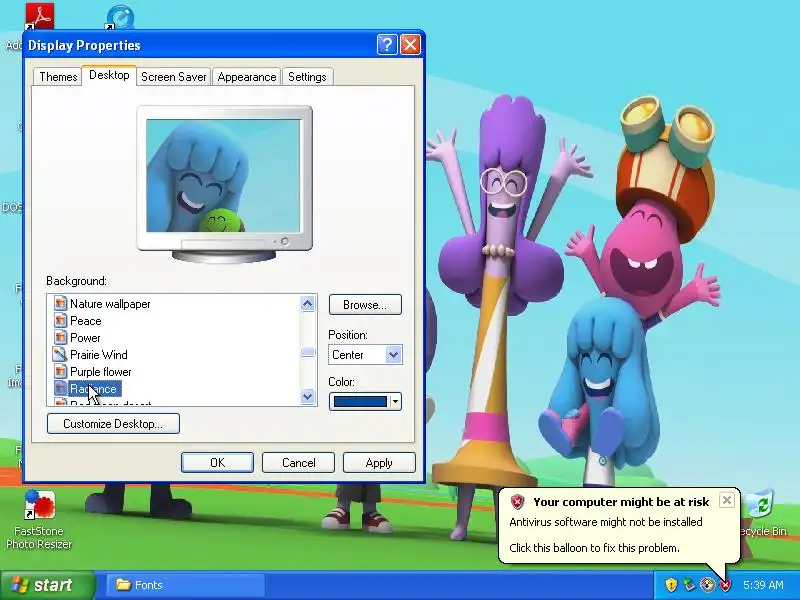Close the security alert balloon
Image resolution: width=800 pixels, height=600 pixels.
[727, 500]
